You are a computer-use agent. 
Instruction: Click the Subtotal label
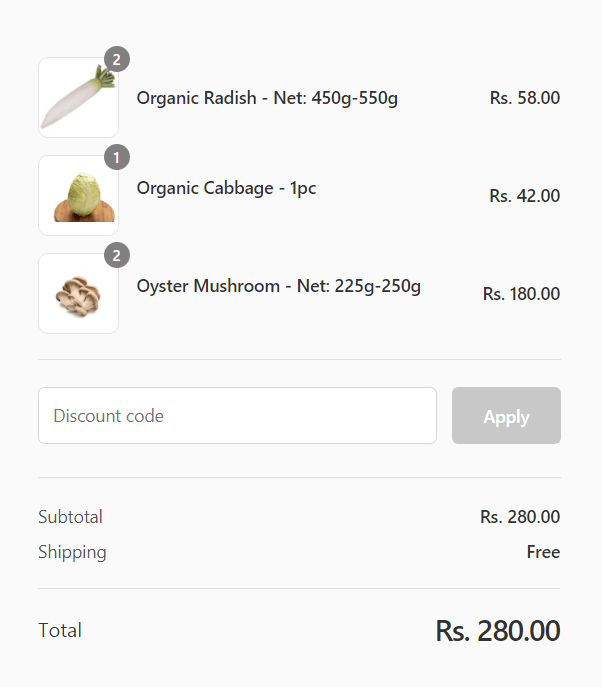click(70, 517)
